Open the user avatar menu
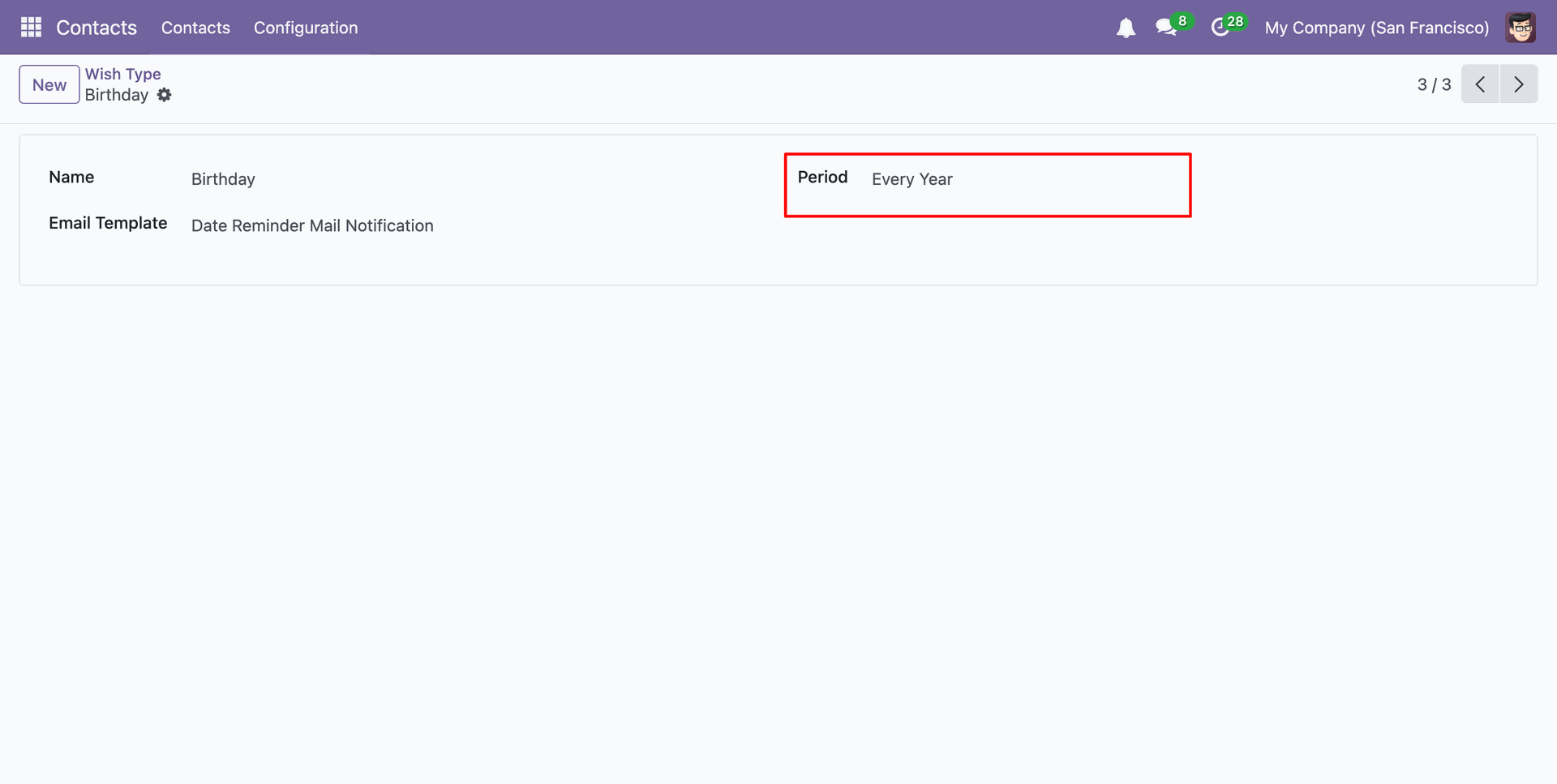1557x784 pixels. click(1521, 28)
